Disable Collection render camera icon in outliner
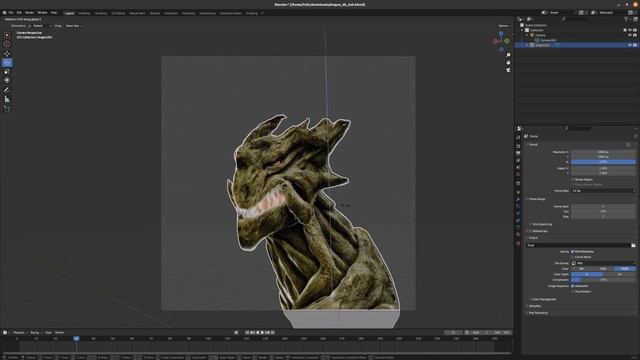Viewport: 640px width, 360px height. [x=635, y=30]
